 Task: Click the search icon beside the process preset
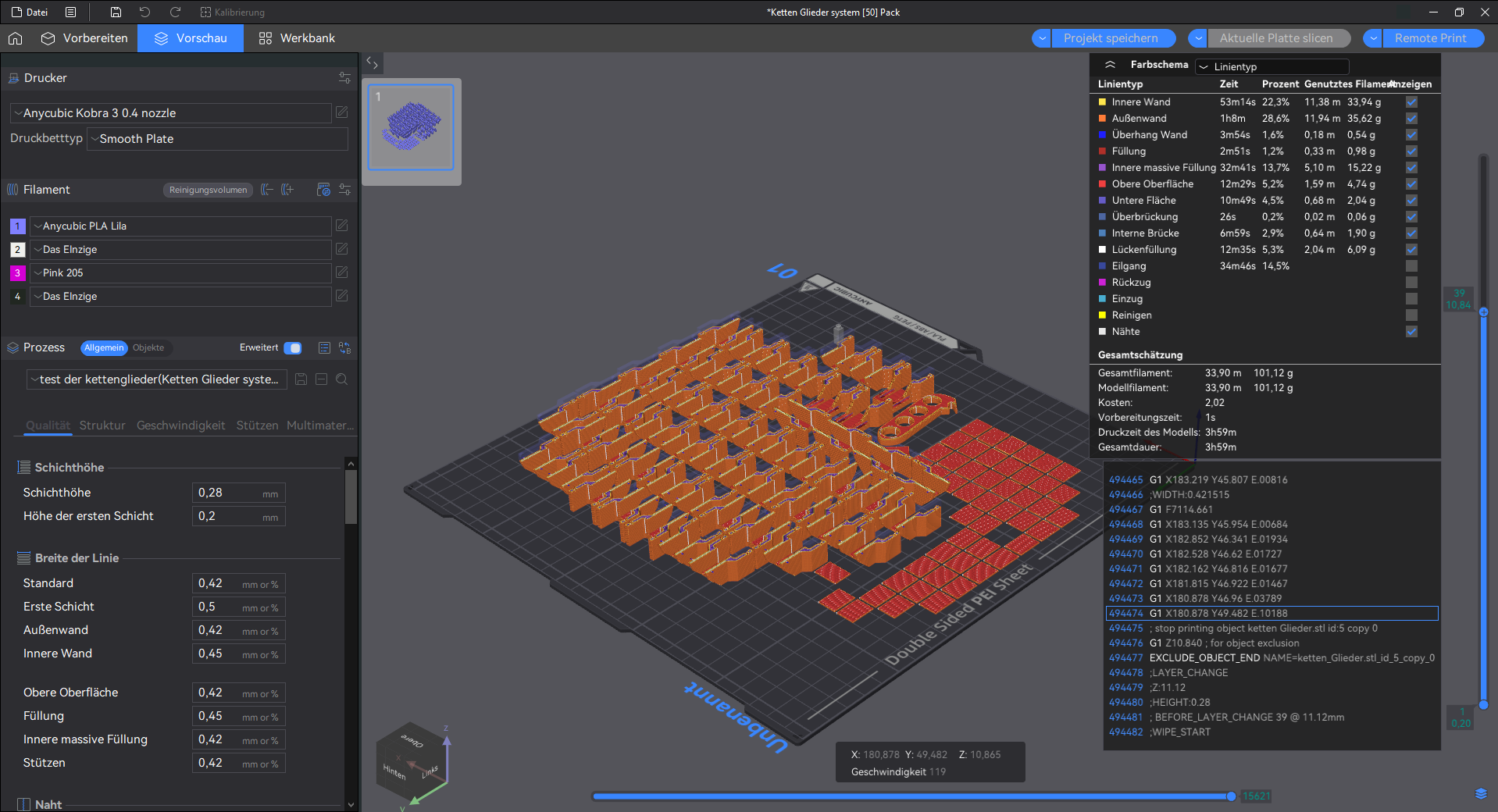(x=341, y=379)
